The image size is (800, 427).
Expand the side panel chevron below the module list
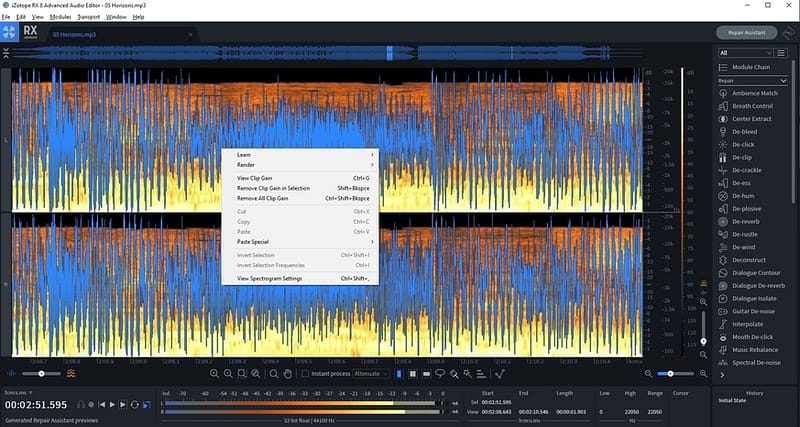tap(722, 375)
